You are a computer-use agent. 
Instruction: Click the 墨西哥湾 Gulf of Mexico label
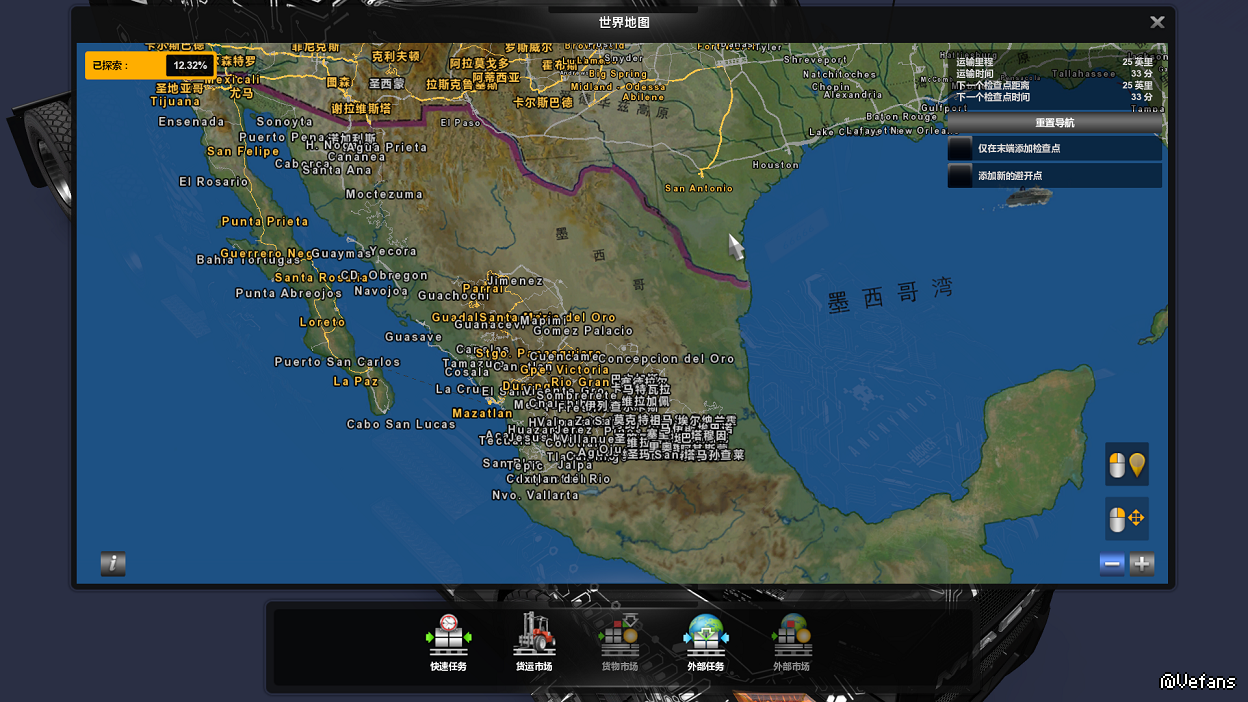890,296
